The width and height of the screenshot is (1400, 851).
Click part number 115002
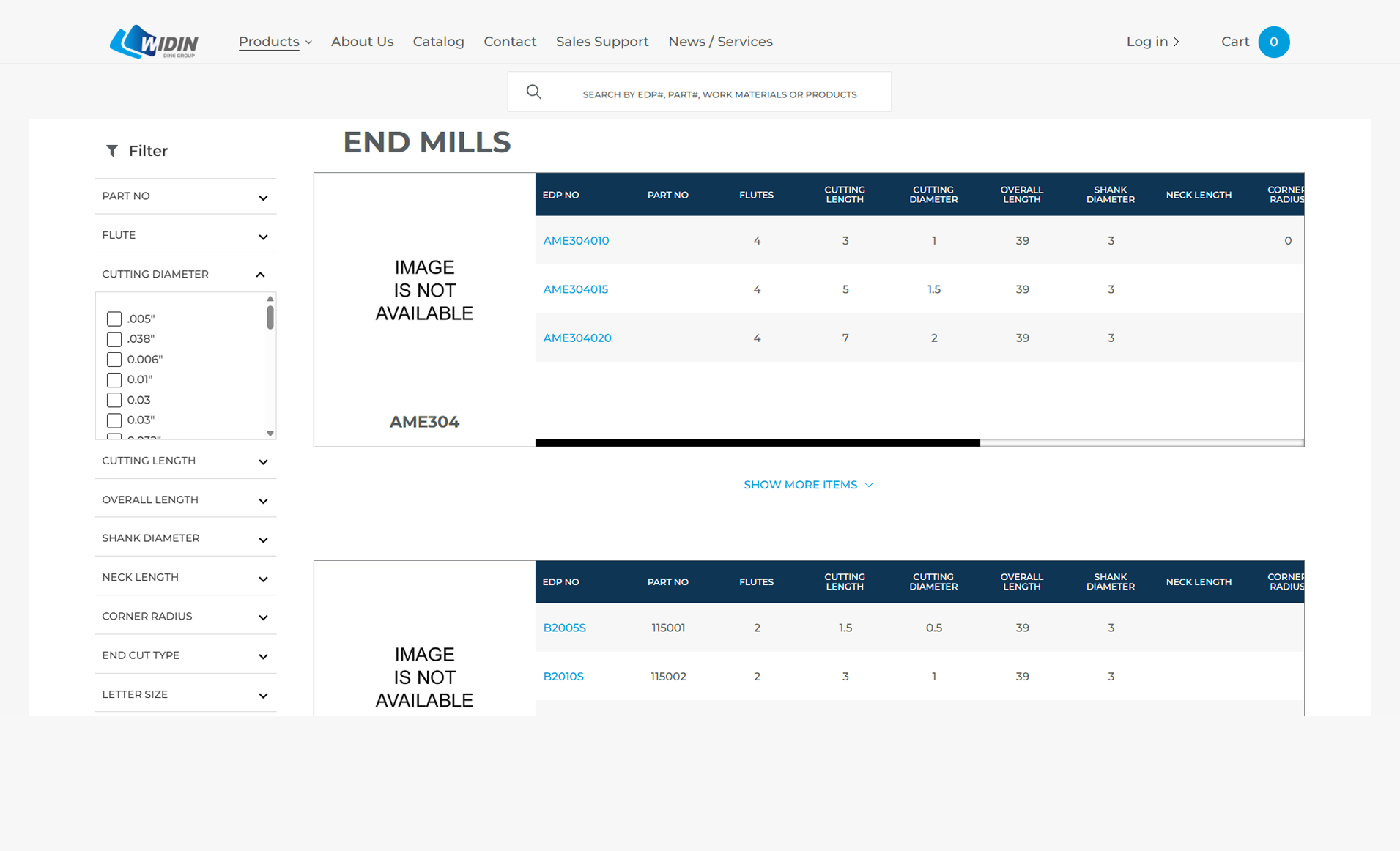tap(668, 676)
